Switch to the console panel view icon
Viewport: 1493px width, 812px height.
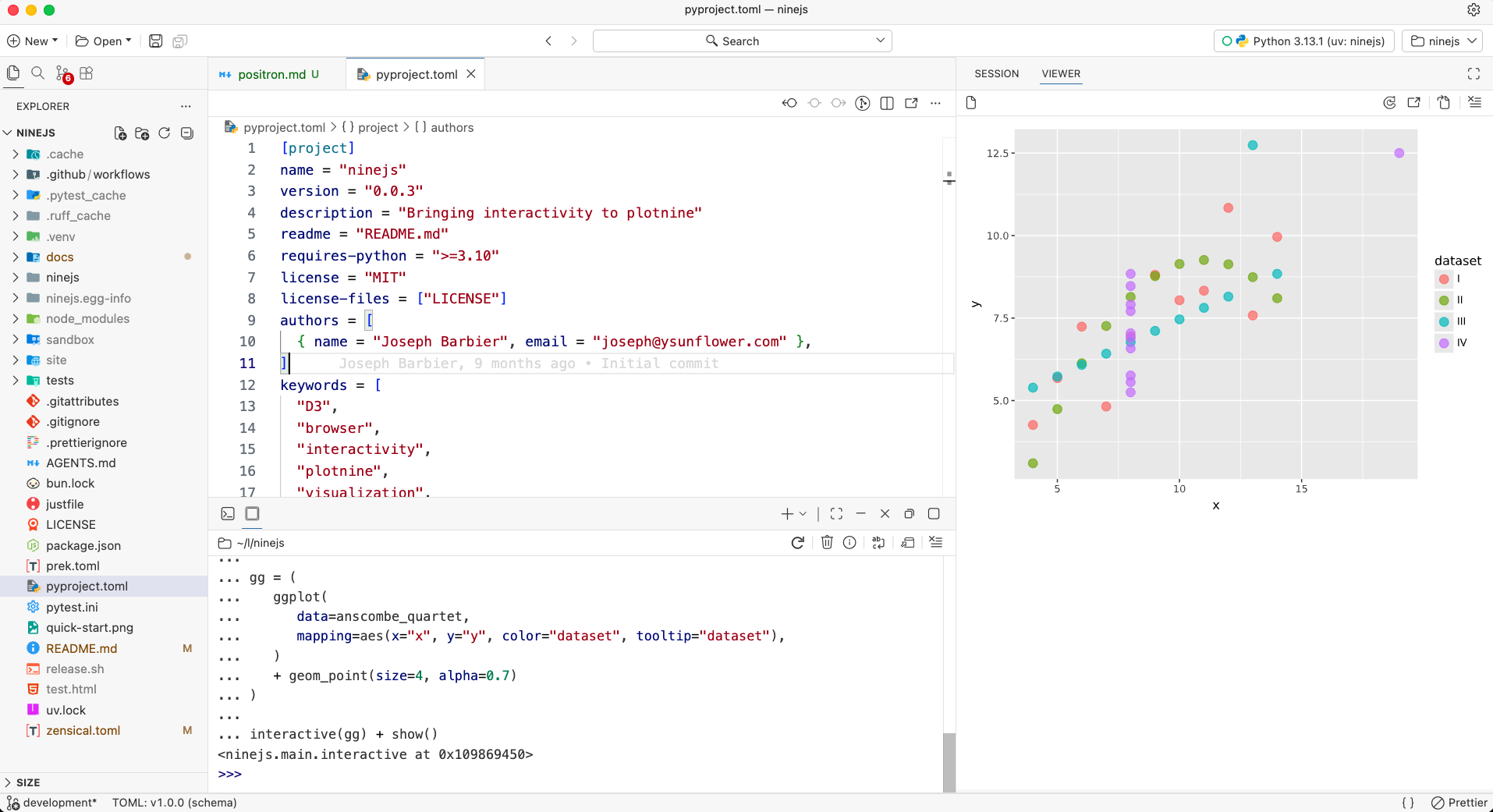252,514
